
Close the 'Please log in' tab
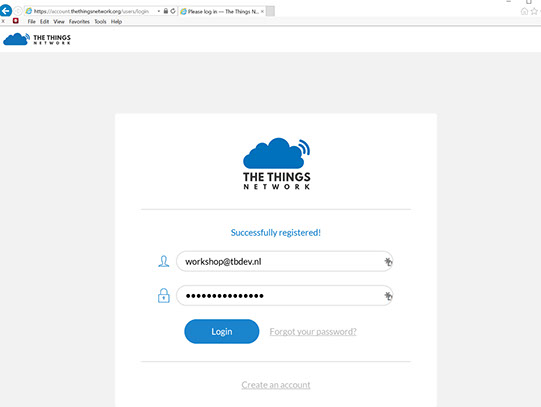(x=262, y=11)
